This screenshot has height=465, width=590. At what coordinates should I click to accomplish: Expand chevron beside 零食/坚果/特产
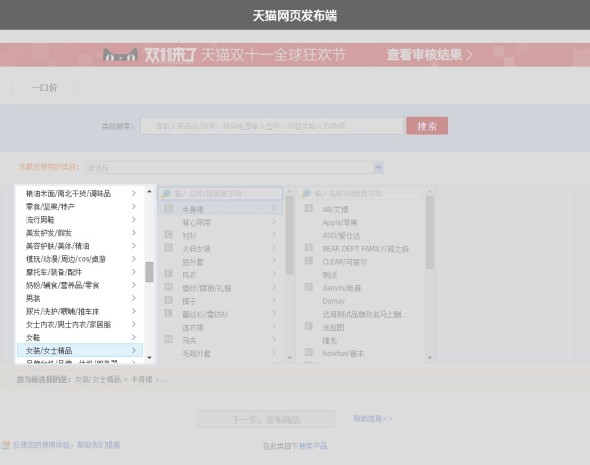(134, 206)
